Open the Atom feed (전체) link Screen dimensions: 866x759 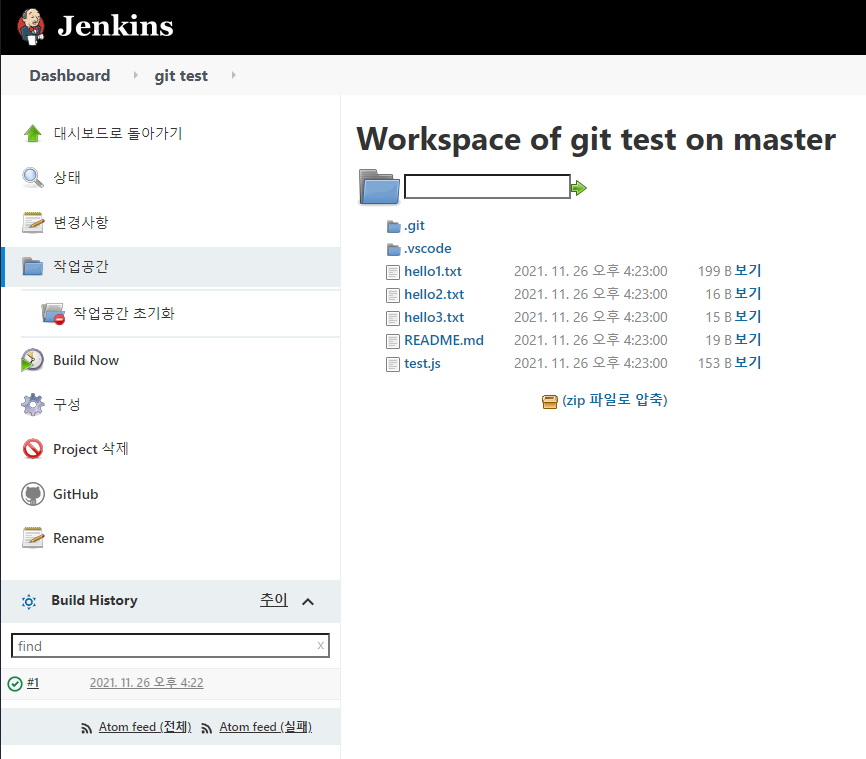coord(143,727)
